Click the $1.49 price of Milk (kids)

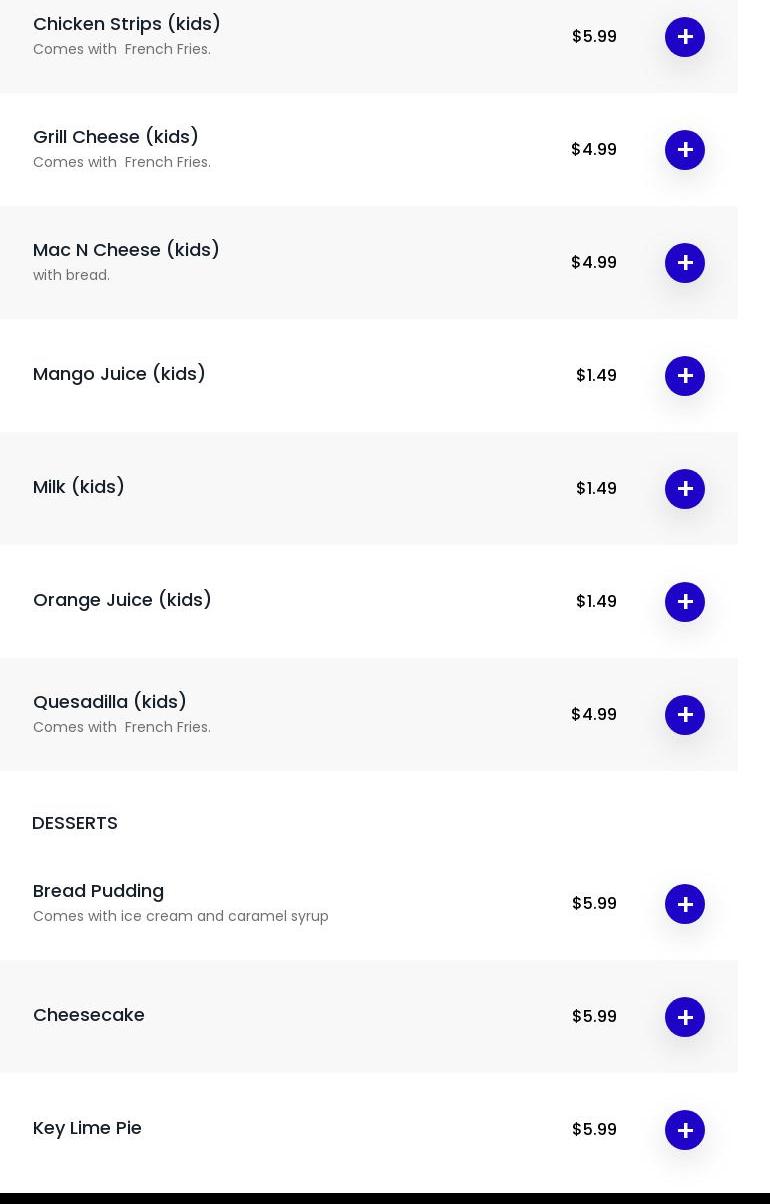tap(596, 488)
